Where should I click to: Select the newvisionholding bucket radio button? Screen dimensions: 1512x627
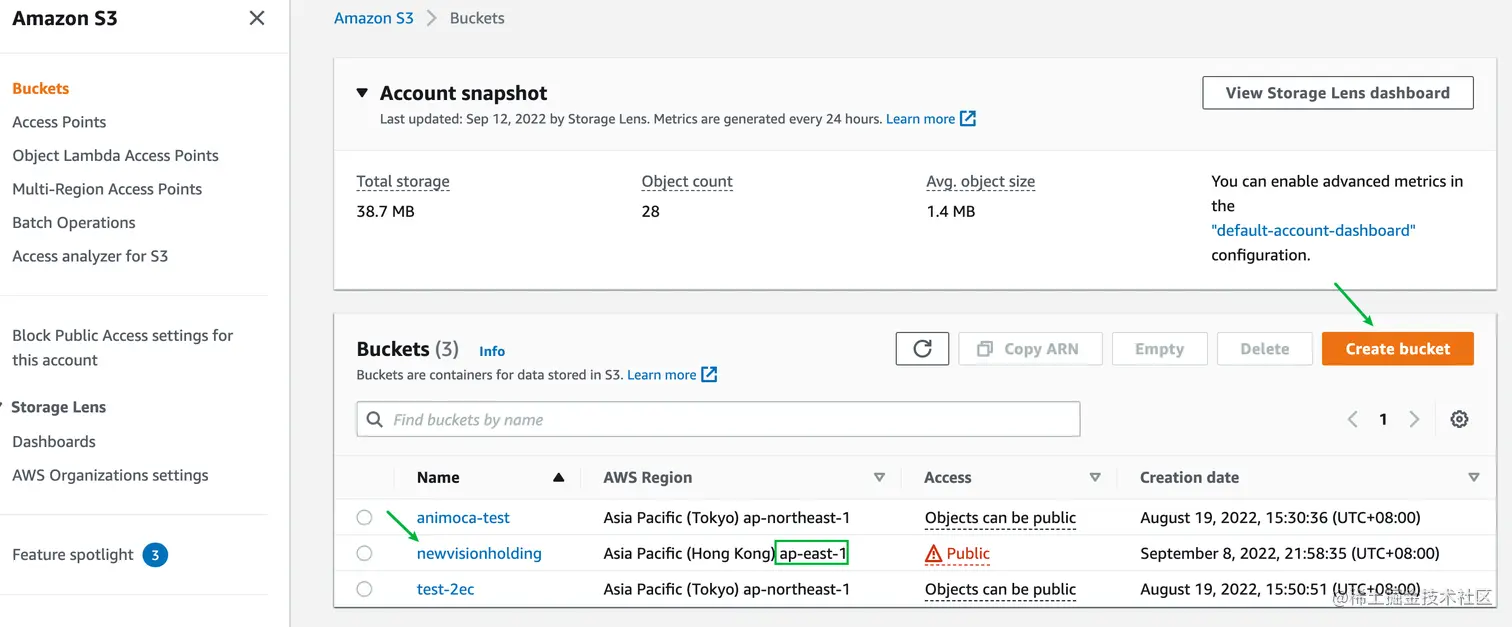(x=364, y=554)
